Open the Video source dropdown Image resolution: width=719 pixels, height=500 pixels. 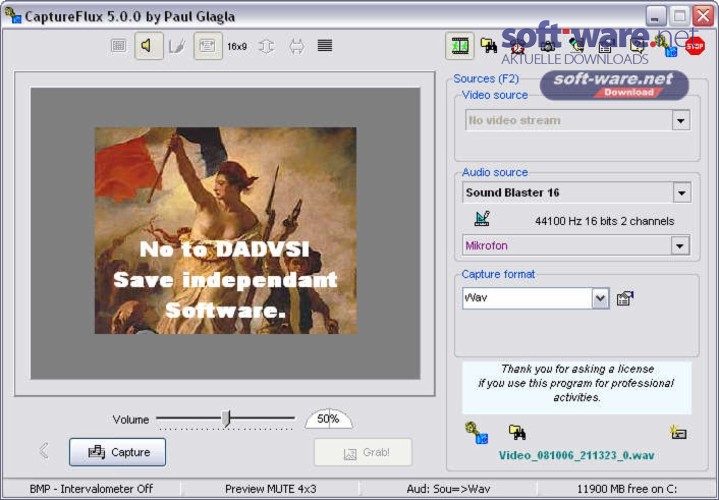point(681,121)
